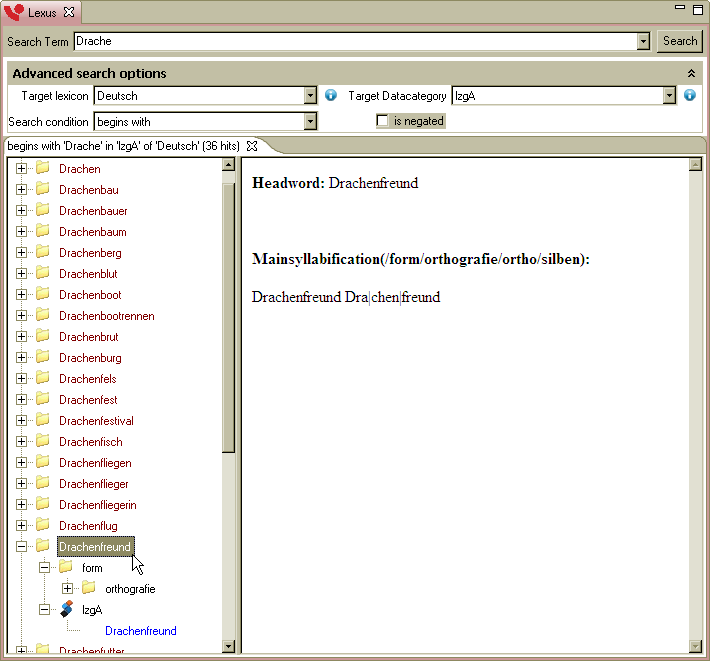The height and width of the screenshot is (661, 710).
Task: Close the search results tab
Action: point(252,146)
